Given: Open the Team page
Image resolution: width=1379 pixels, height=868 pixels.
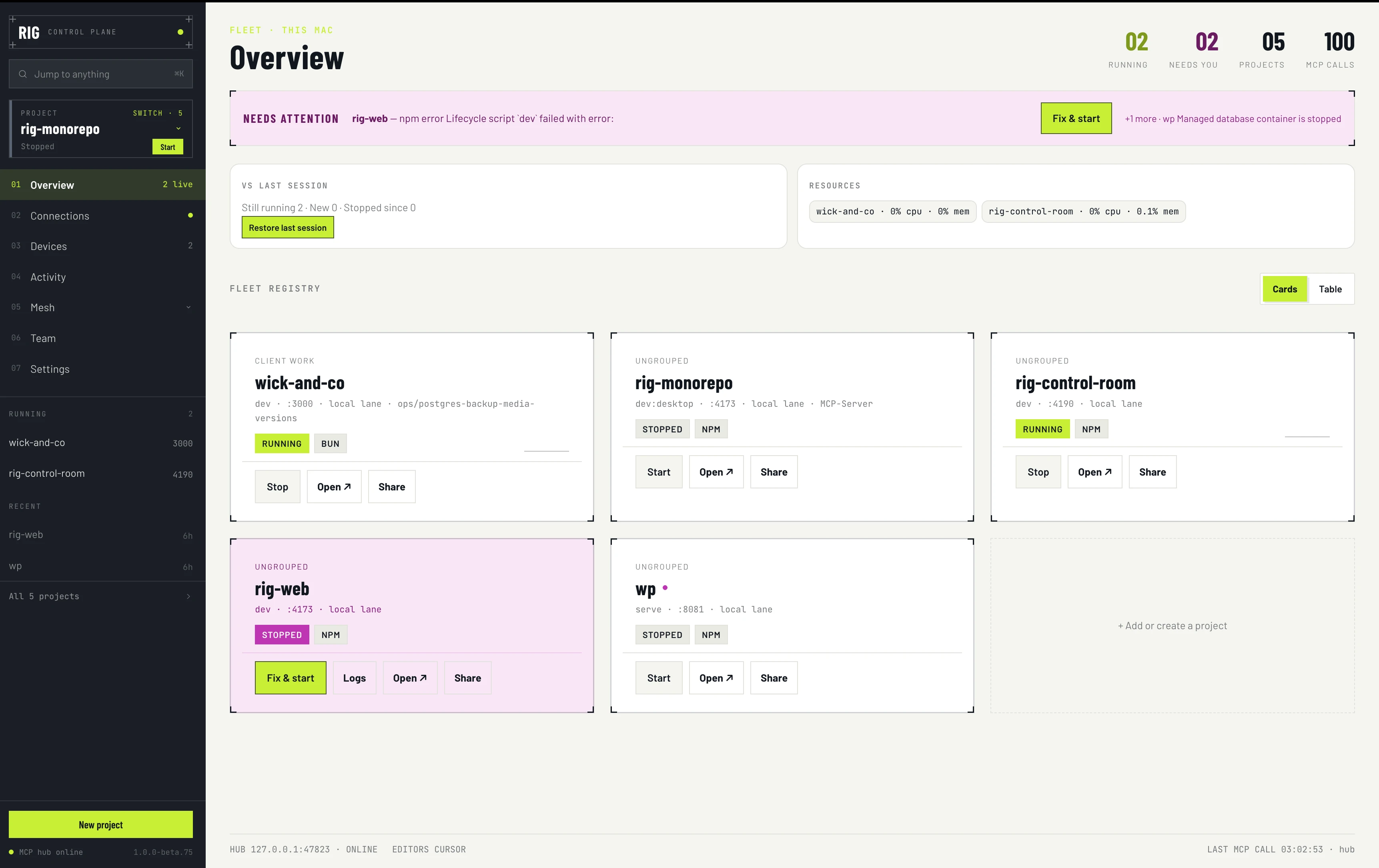Looking at the screenshot, I should (x=102, y=338).
